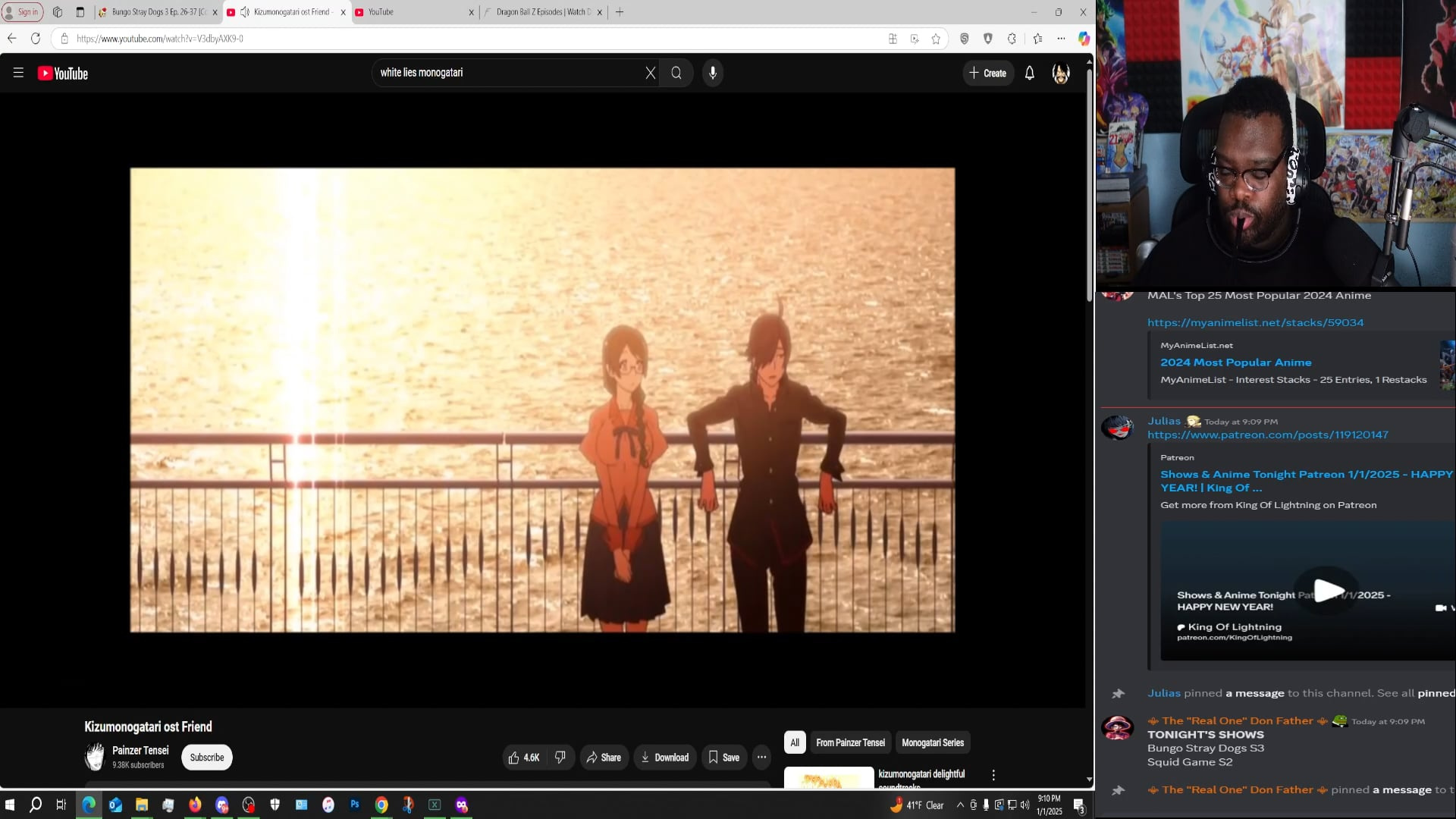View site information lock icon
This screenshot has width=1456, height=819.
coord(64,39)
